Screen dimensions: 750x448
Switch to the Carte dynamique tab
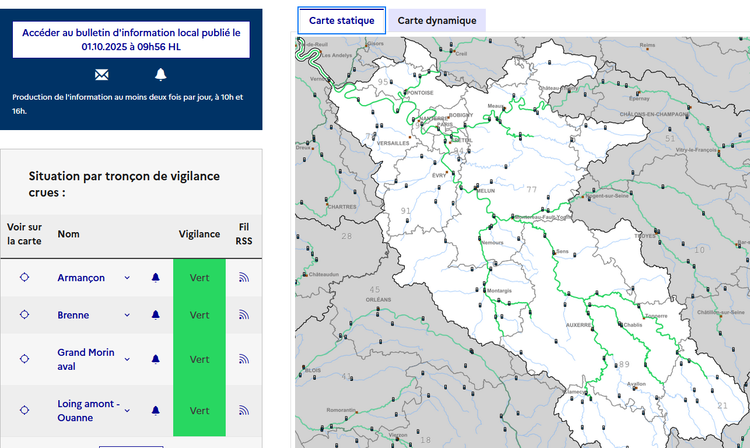(436, 20)
